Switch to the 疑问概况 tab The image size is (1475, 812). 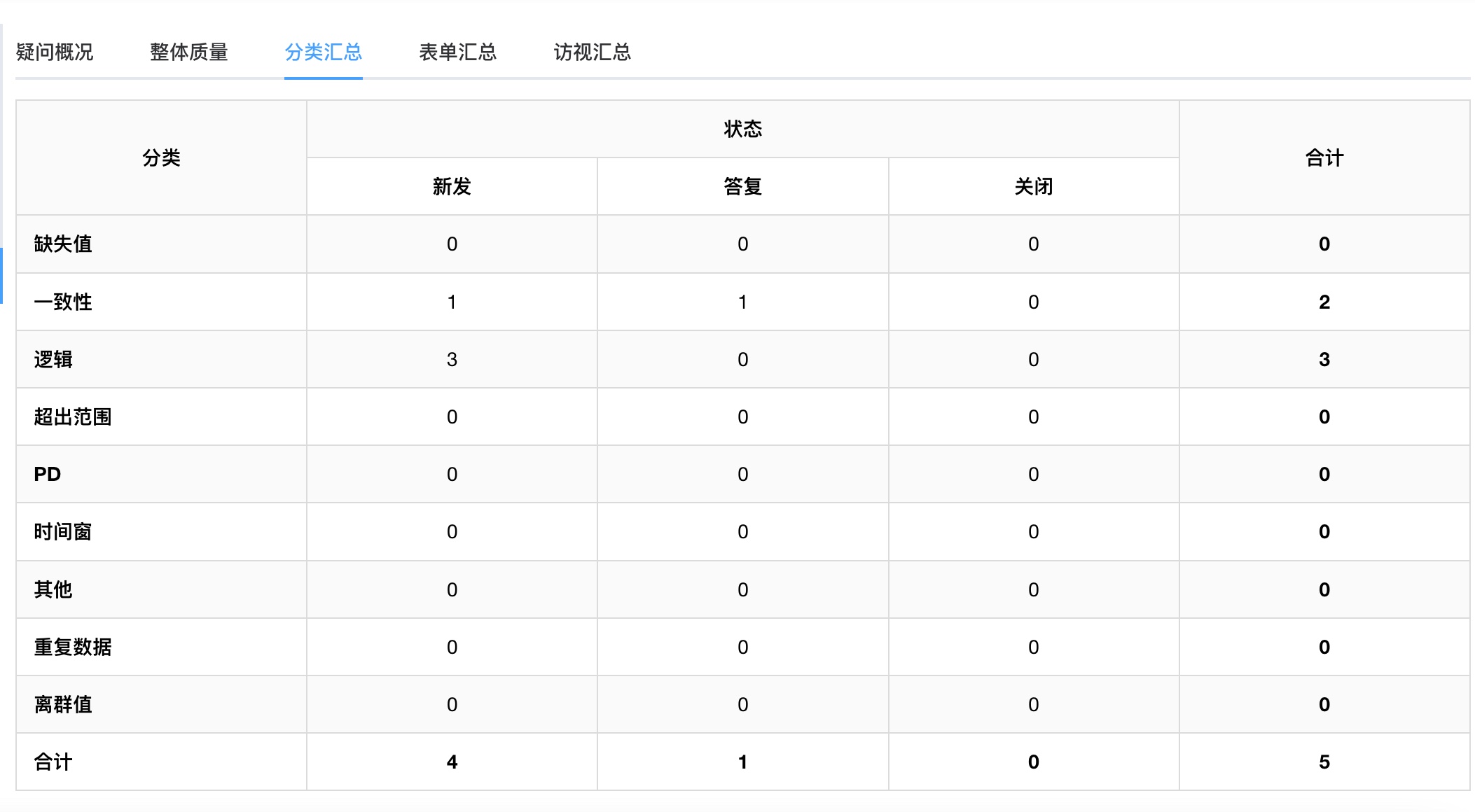55,52
